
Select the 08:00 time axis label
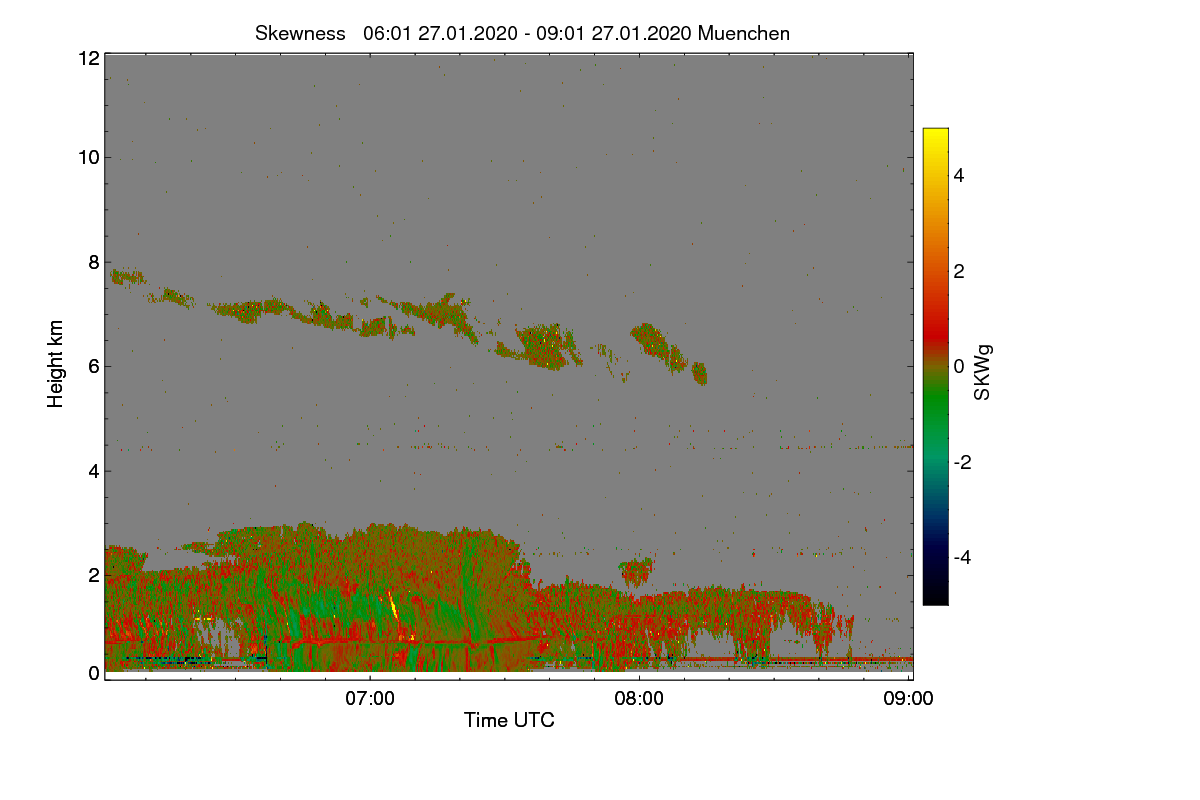[x=639, y=700]
